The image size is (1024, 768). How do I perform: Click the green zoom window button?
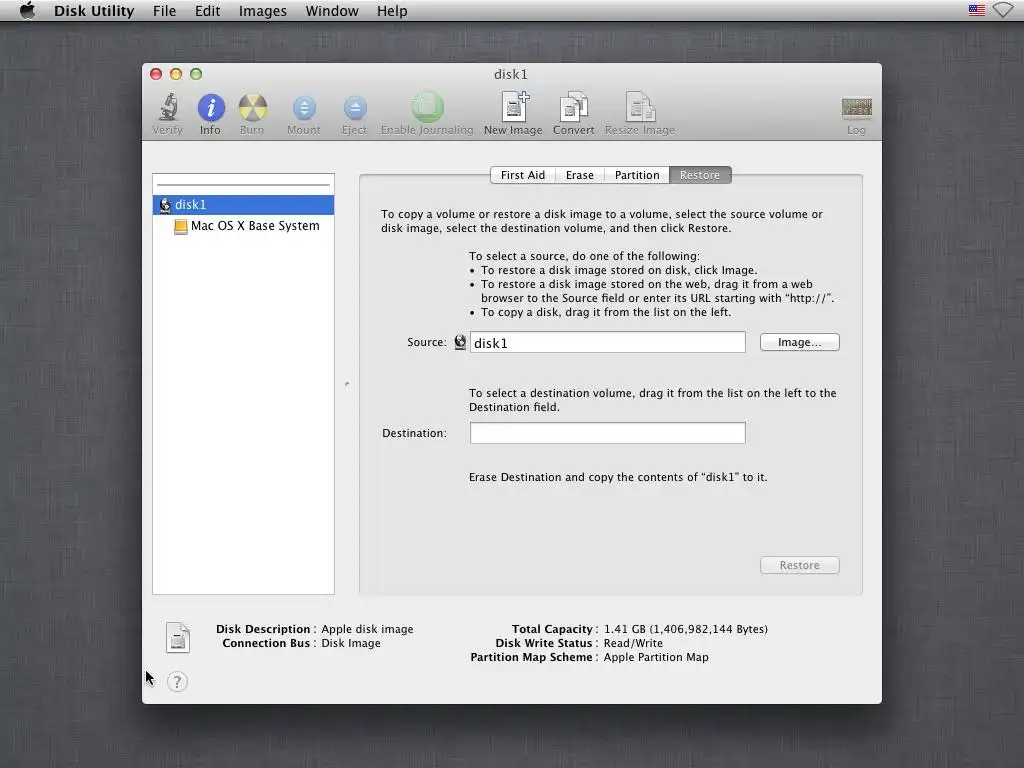(x=196, y=74)
